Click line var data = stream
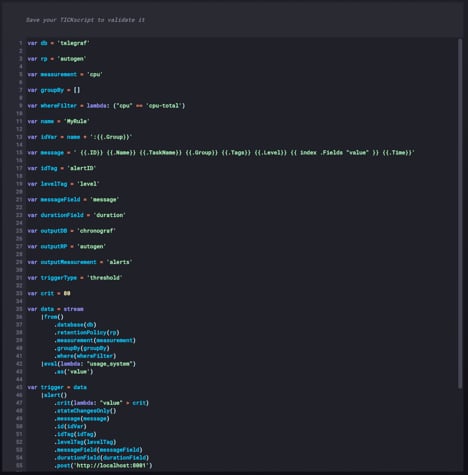This screenshot has height=475, width=468. [x=55, y=309]
